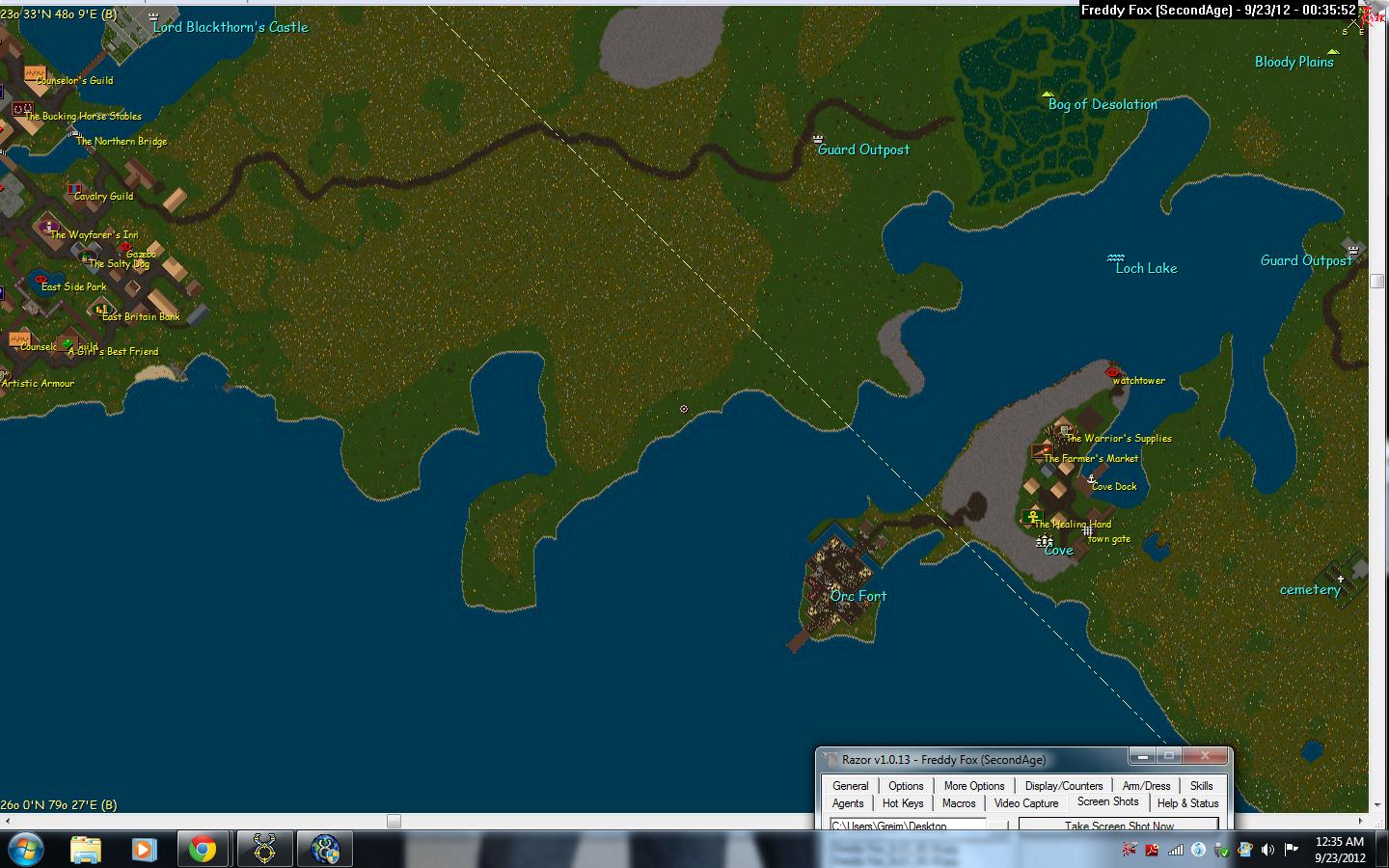Click the East Britain Bank icon
Viewport: 1389px width, 868px height.
(101, 309)
